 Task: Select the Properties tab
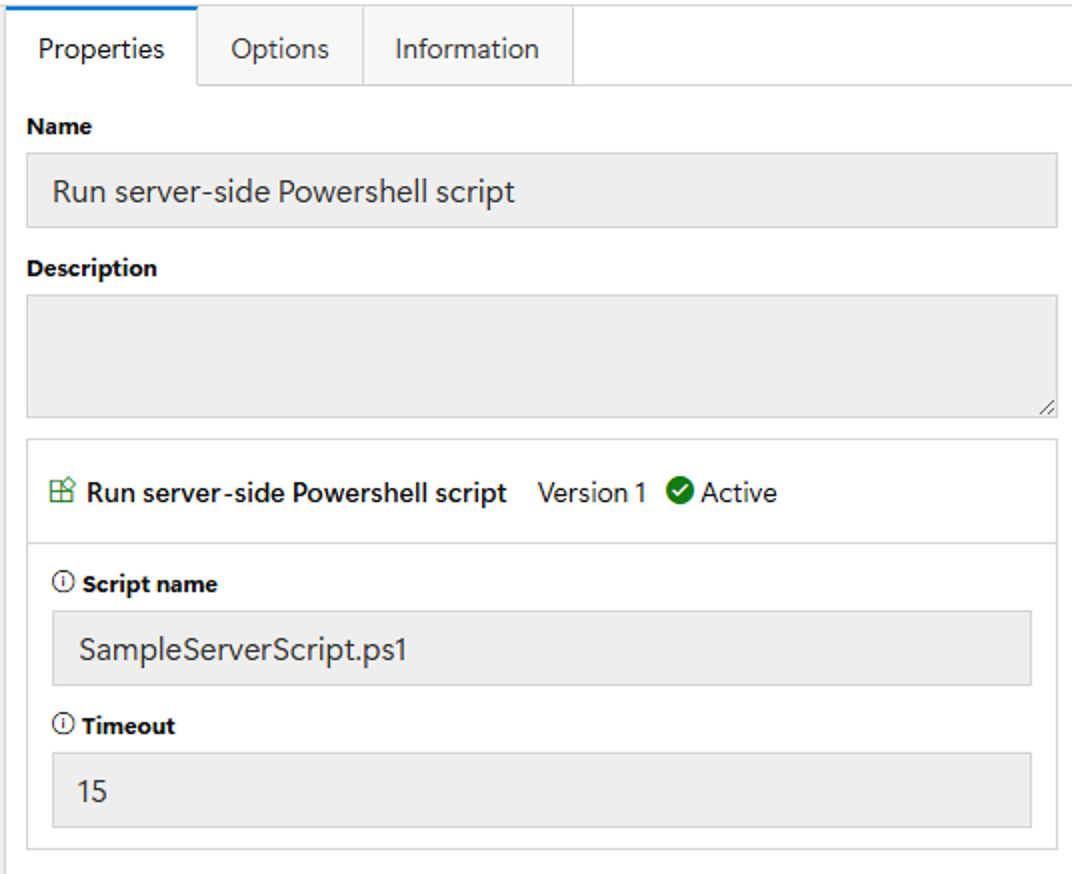pos(101,49)
